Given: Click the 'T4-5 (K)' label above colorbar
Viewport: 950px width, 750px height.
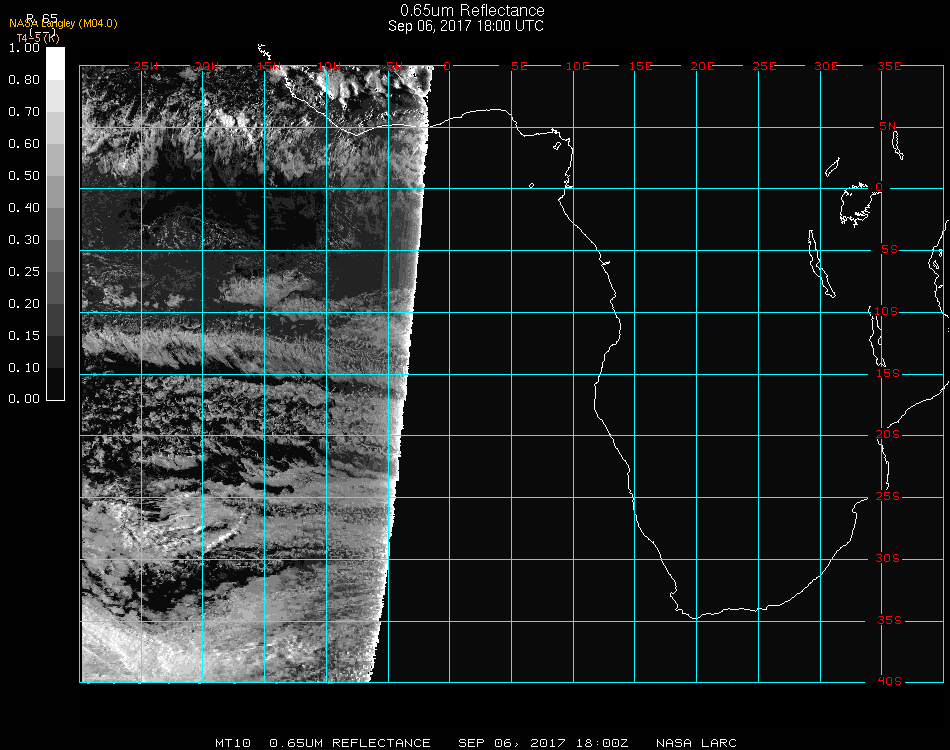Looking at the screenshot, I should [x=38, y=38].
